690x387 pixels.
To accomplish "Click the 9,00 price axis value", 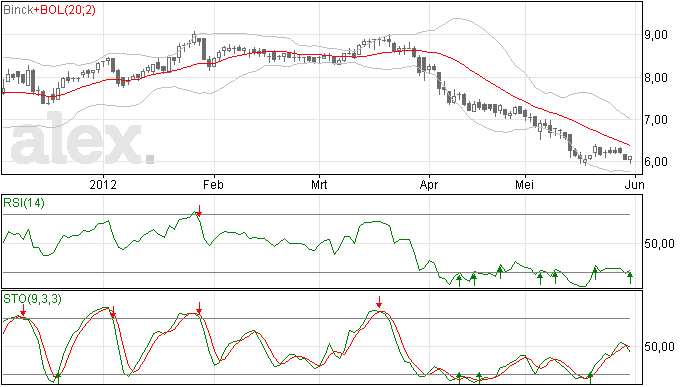I will pos(656,35).
